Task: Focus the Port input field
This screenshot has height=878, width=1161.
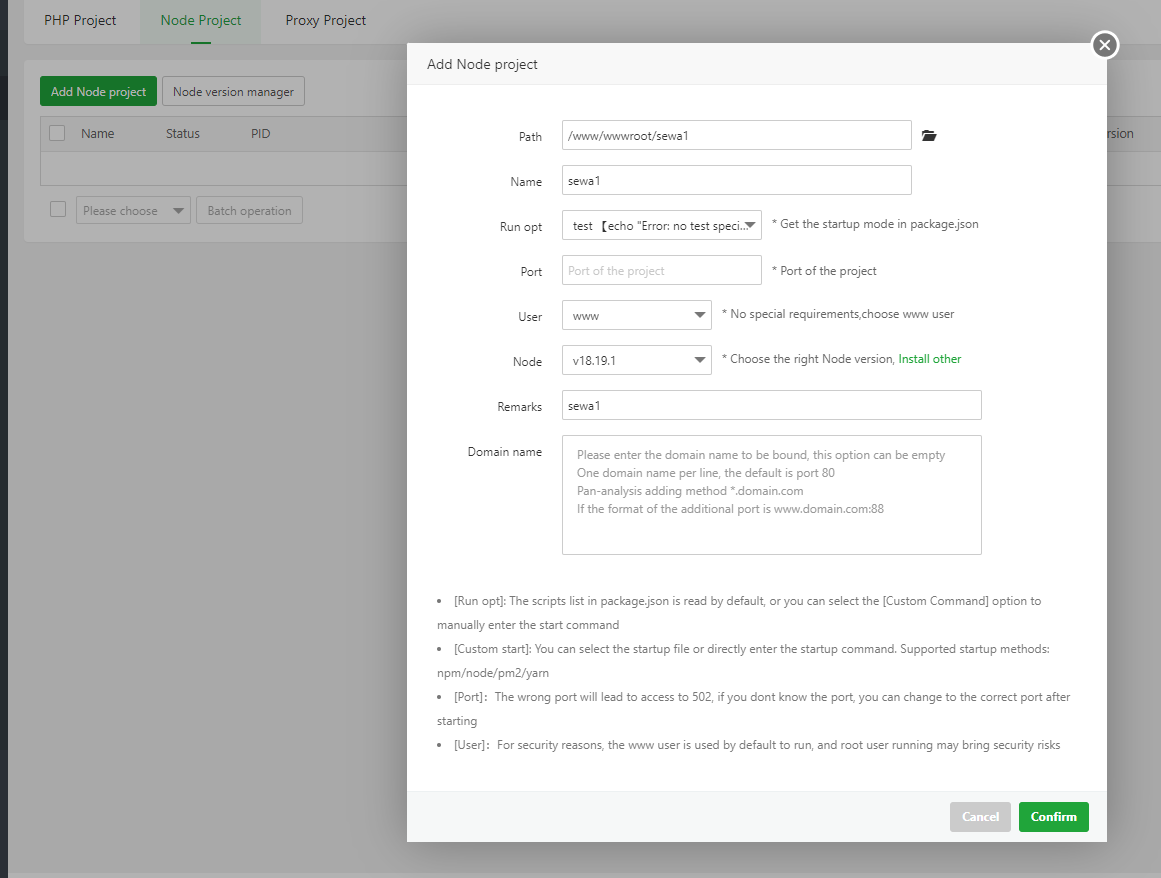Action: [x=661, y=271]
